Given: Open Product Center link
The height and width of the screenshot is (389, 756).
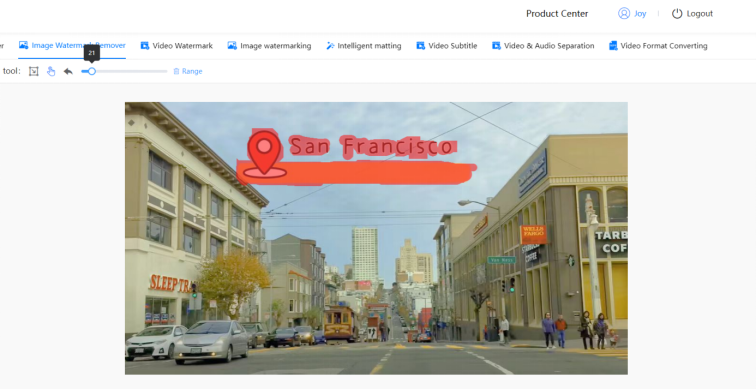Looking at the screenshot, I should (x=557, y=13).
